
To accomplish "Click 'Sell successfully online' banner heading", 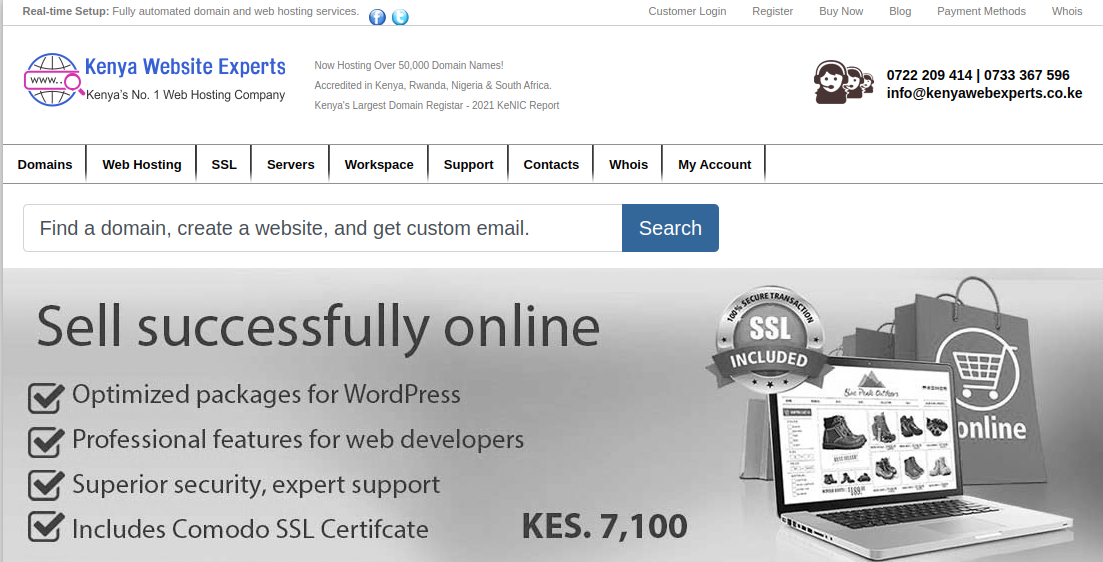I will click(318, 326).
